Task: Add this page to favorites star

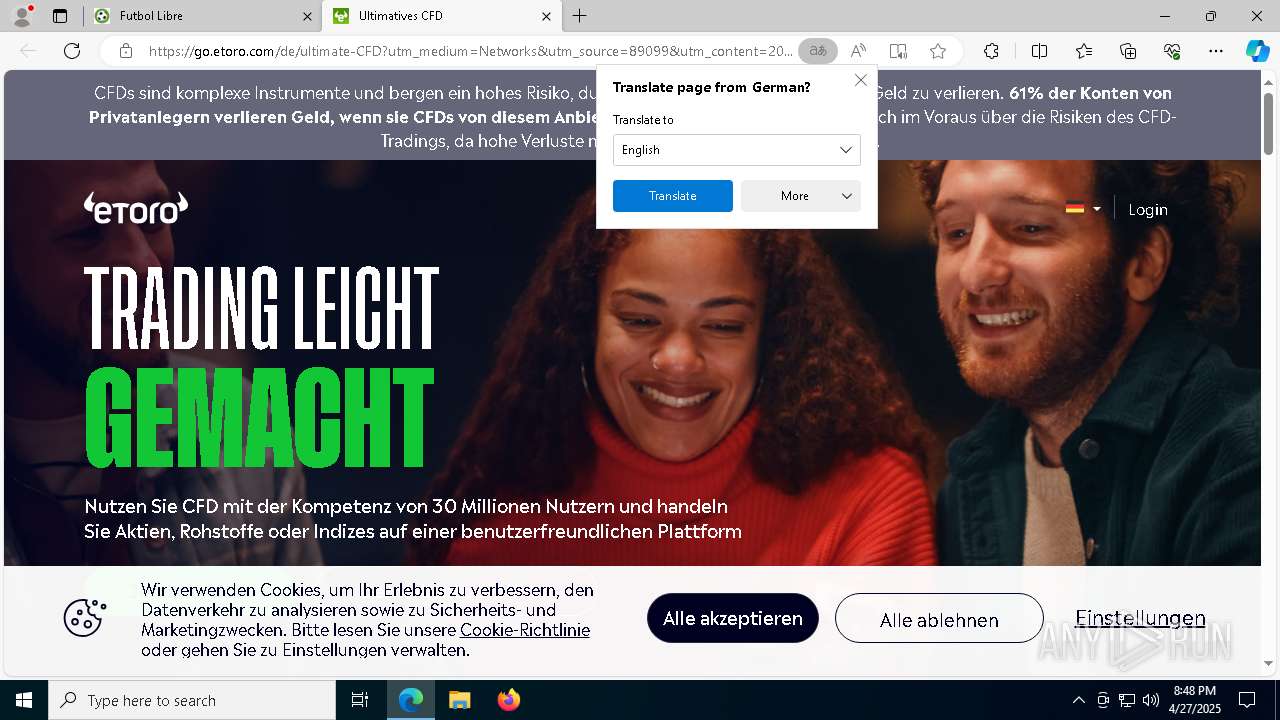Action: click(x=937, y=51)
